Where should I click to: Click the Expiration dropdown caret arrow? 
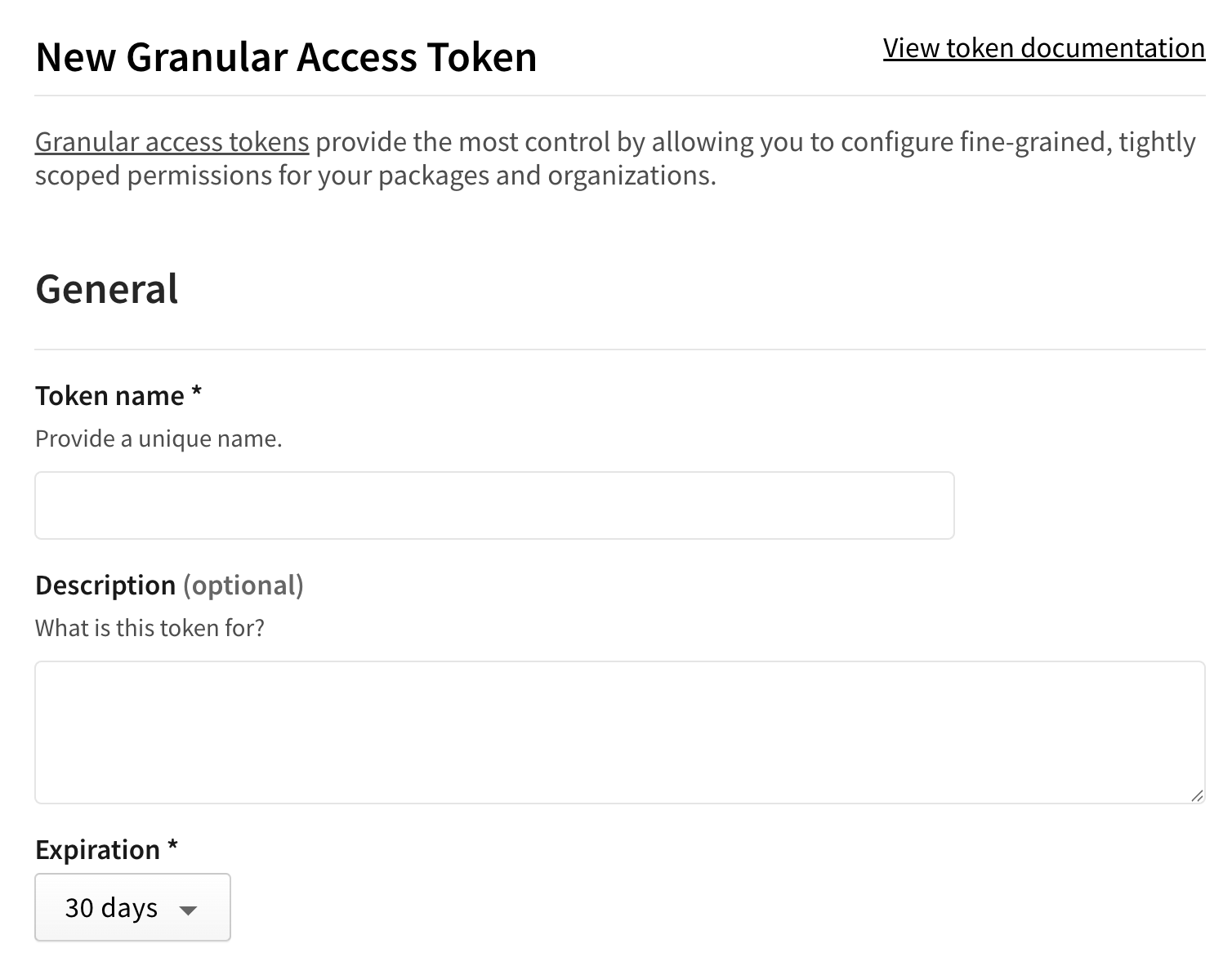click(x=188, y=910)
